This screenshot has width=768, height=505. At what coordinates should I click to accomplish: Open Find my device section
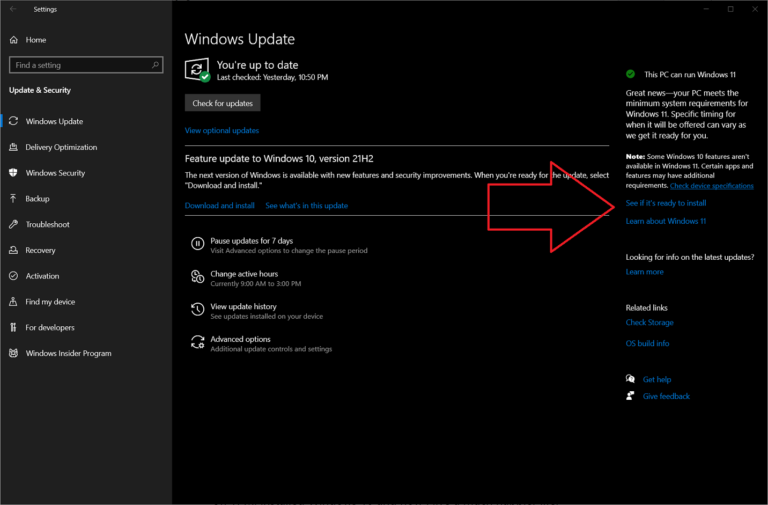50,302
